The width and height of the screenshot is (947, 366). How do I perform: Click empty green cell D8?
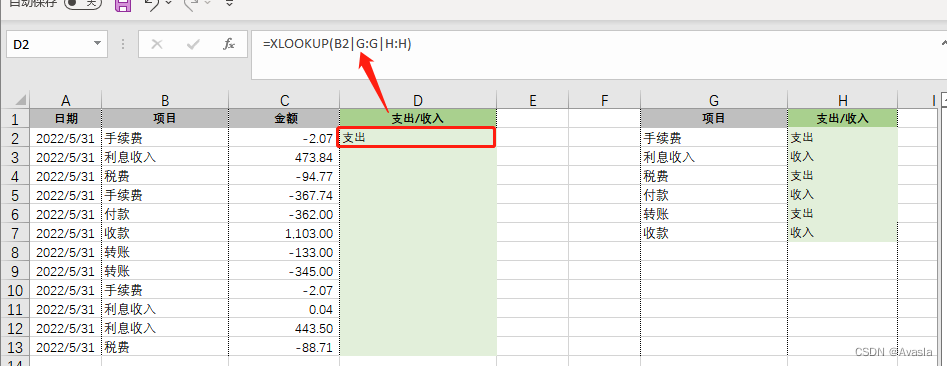click(418, 252)
